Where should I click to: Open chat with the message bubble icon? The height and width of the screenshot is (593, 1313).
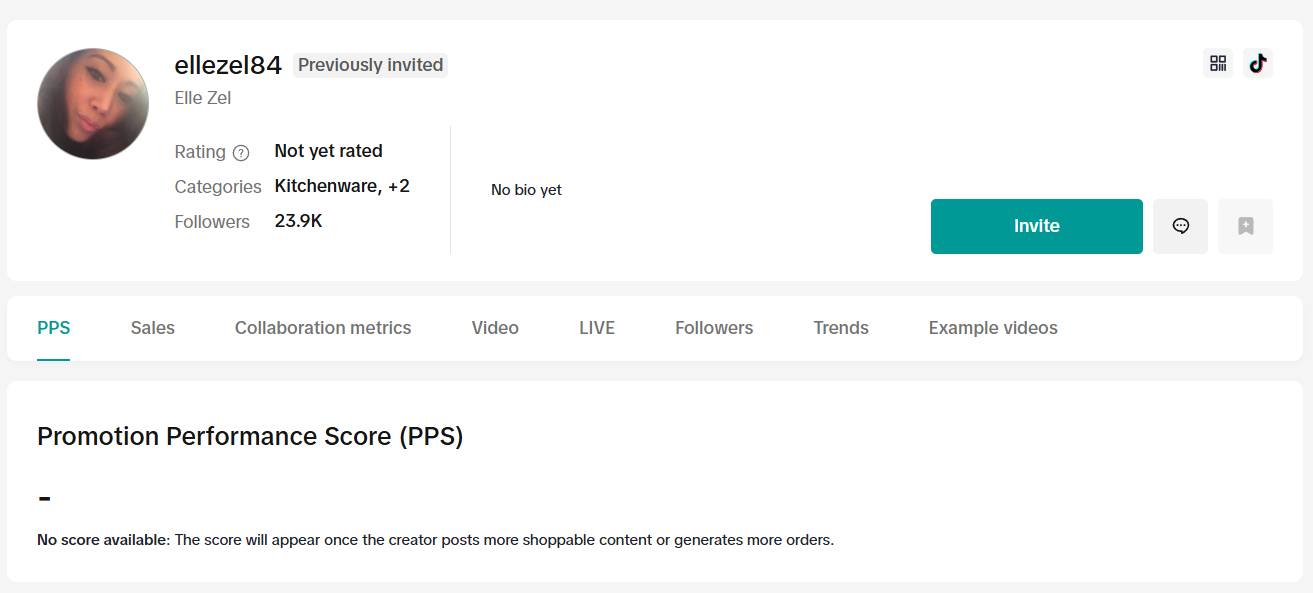(x=1180, y=226)
